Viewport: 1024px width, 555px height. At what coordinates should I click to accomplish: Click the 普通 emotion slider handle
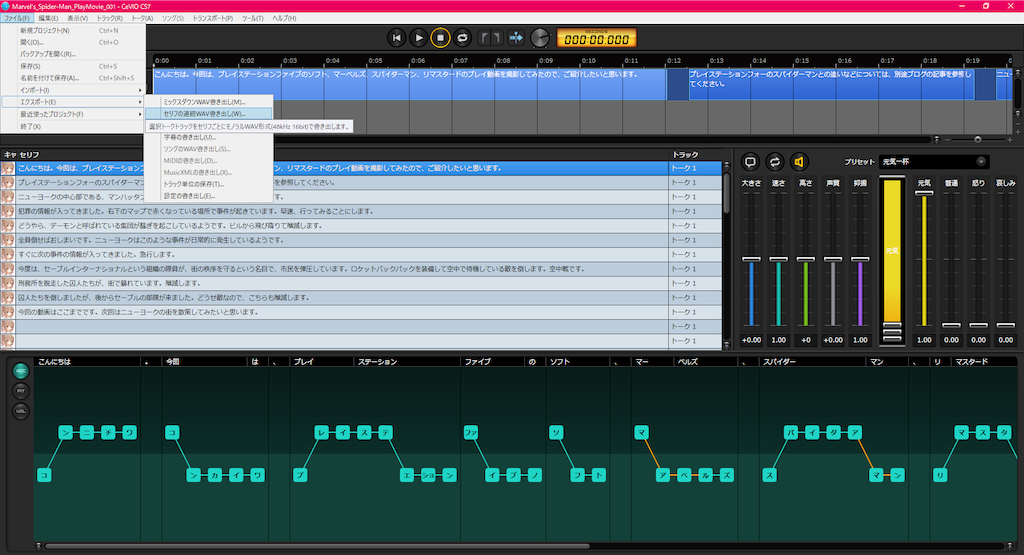[x=952, y=325]
